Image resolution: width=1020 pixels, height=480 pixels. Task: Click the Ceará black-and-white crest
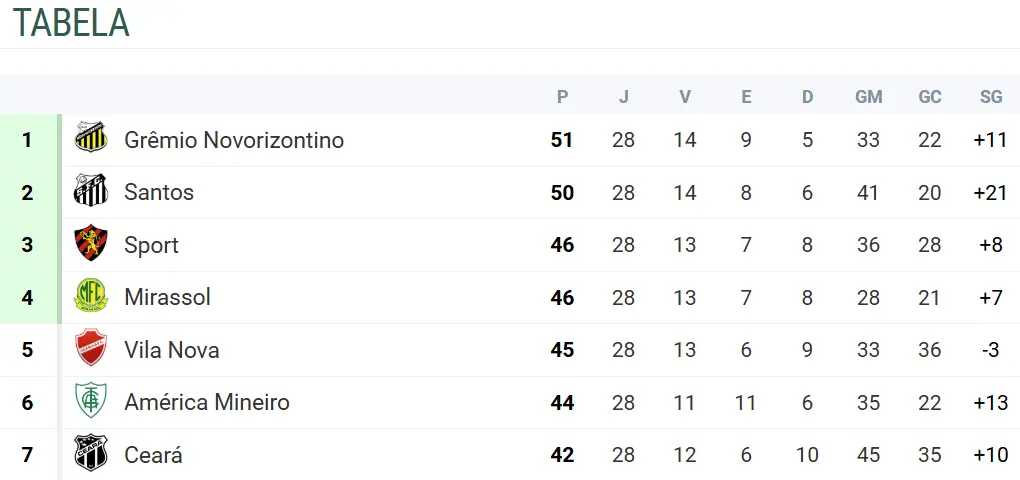coord(91,454)
